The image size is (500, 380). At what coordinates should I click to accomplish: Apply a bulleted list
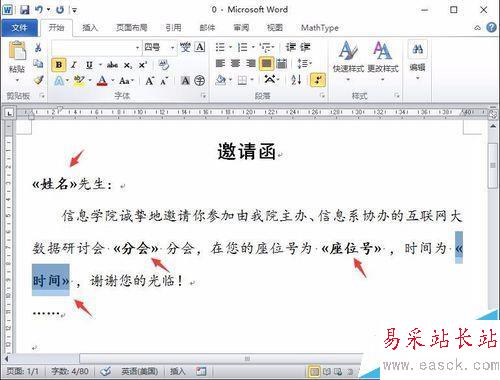220,47
